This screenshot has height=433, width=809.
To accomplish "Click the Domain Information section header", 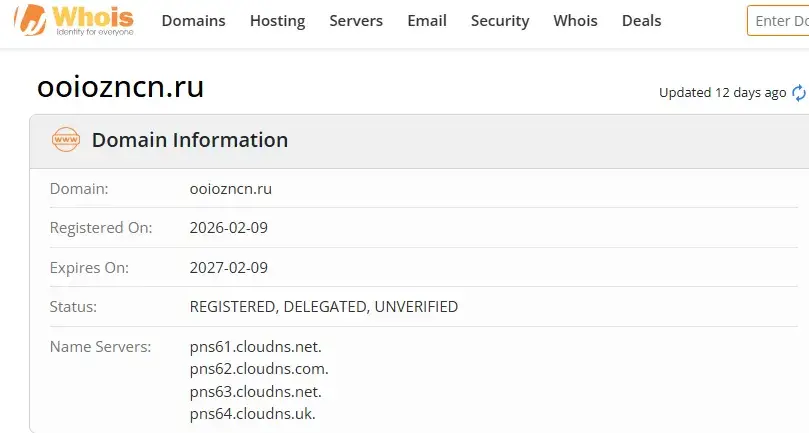I will coord(190,140).
